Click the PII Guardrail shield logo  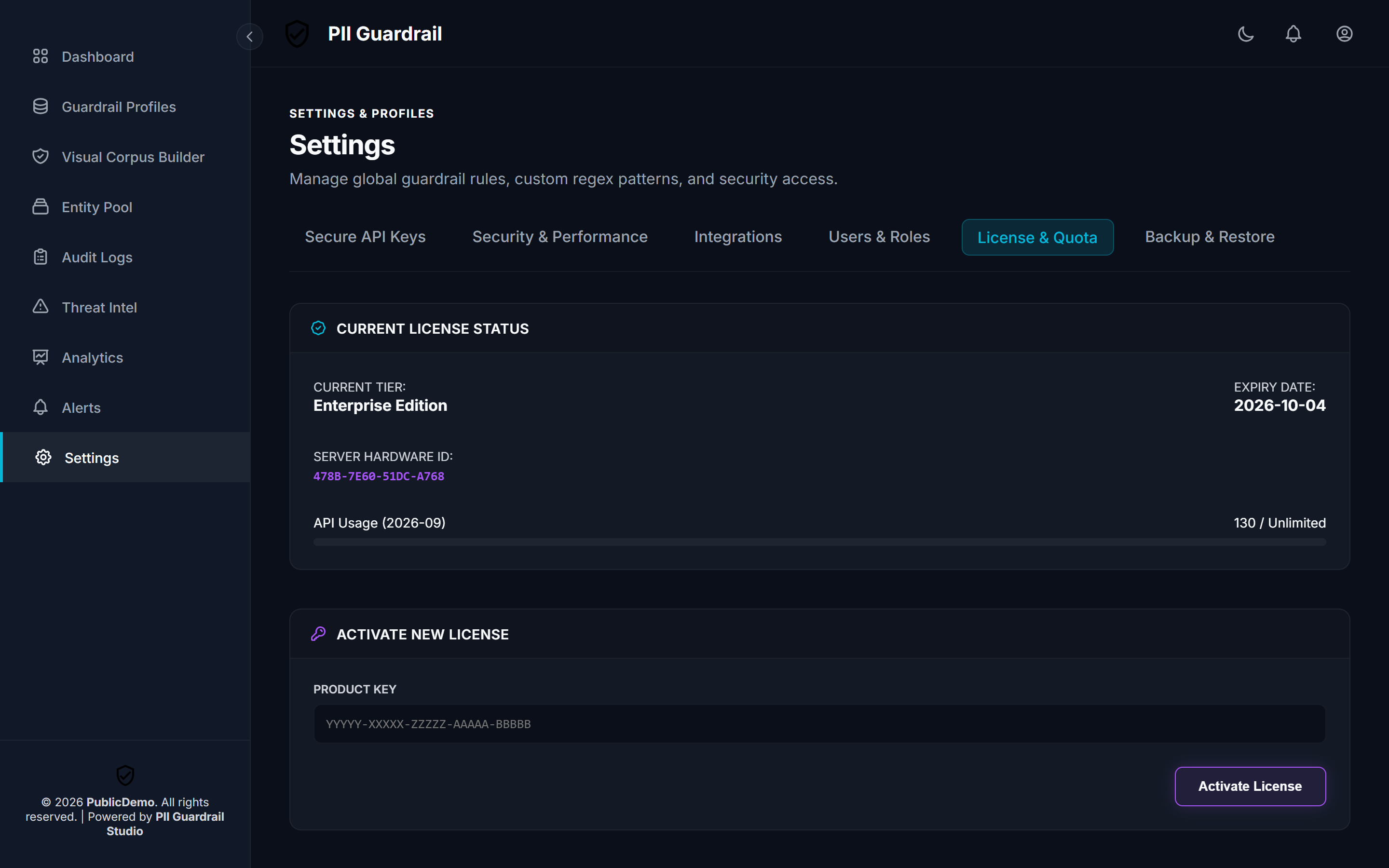click(x=297, y=34)
